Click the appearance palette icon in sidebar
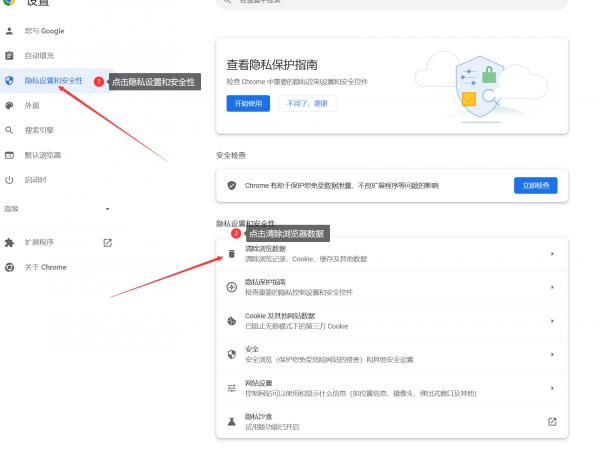The height and width of the screenshot is (451, 600). click(10, 105)
